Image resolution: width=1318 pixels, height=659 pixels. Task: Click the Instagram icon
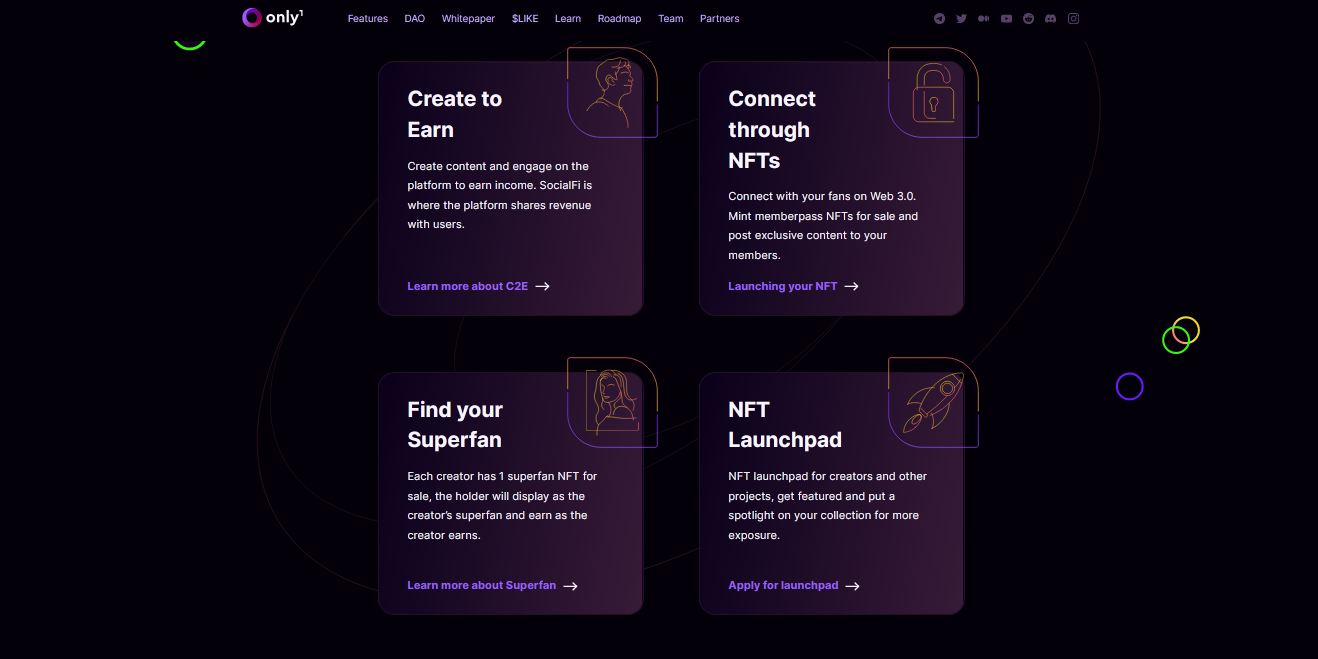(x=1073, y=18)
